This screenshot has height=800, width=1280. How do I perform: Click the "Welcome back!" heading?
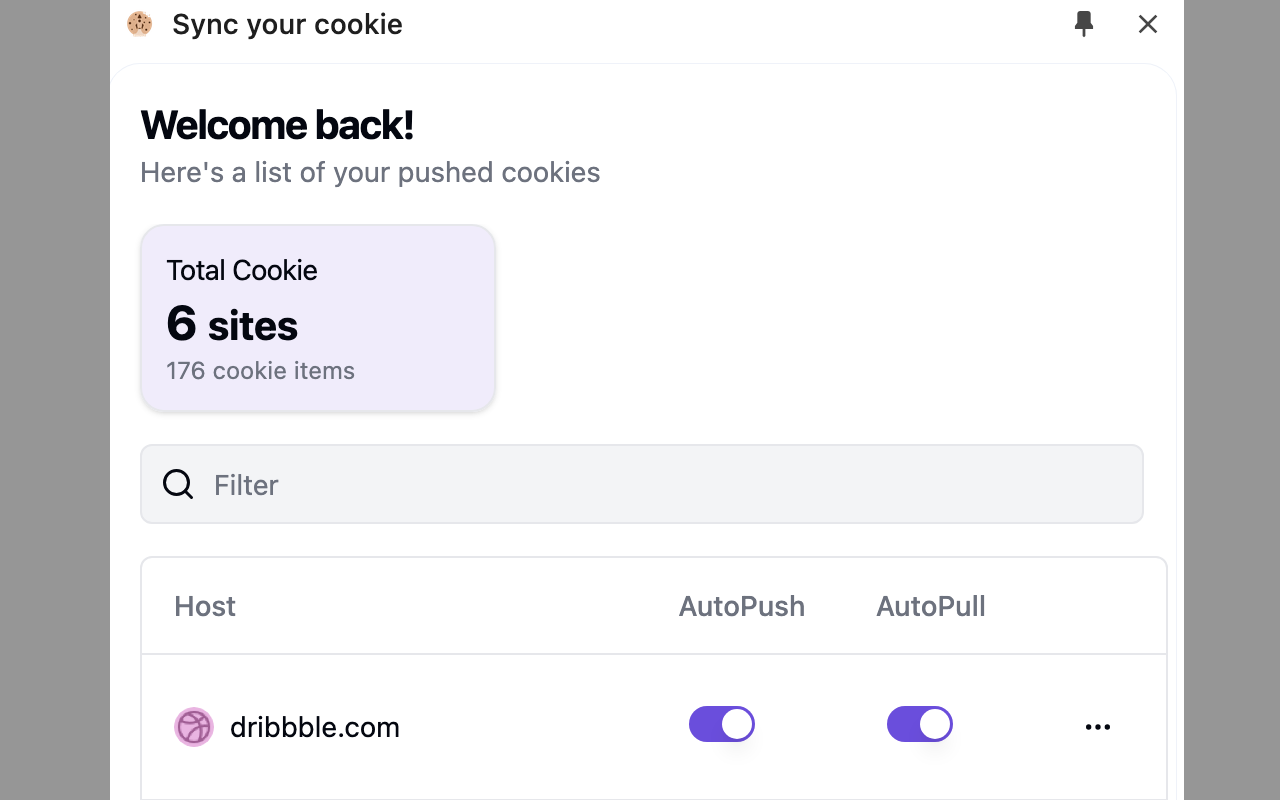[x=277, y=125]
